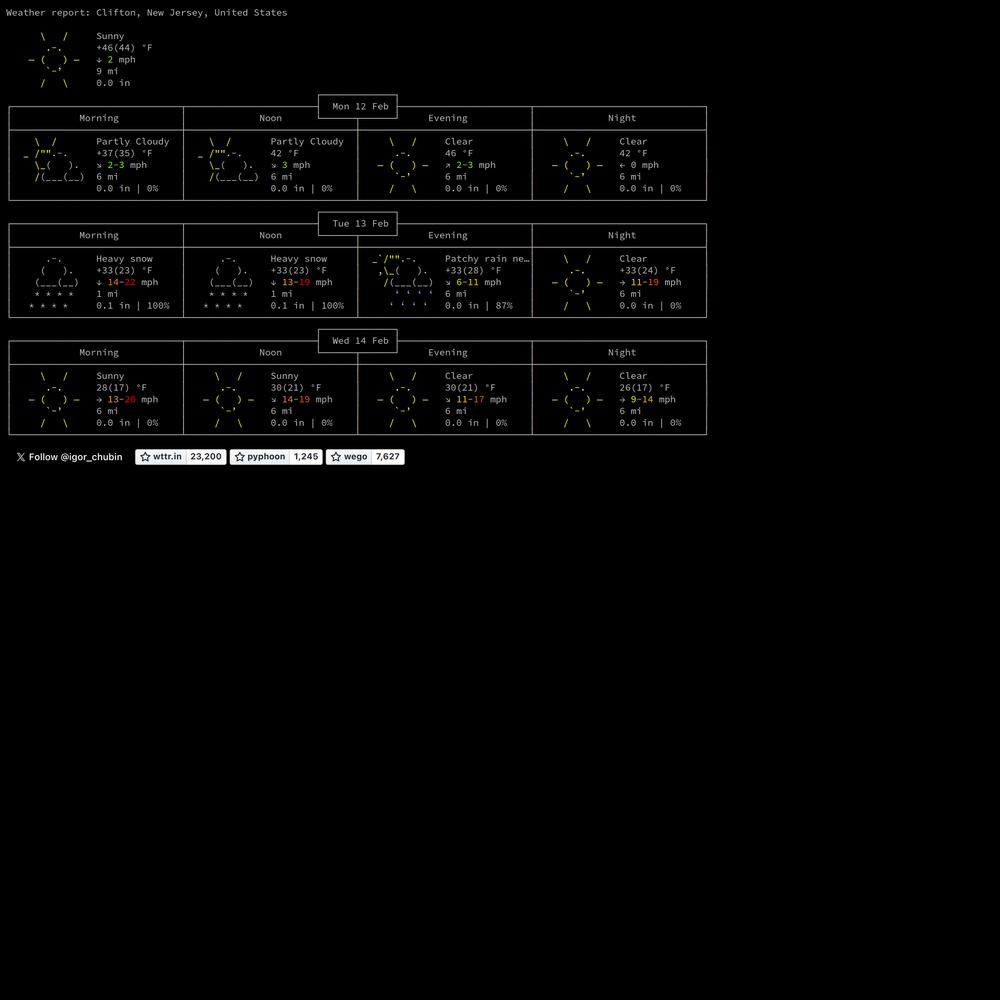This screenshot has width=1000, height=1000.
Task: Click Wednesday Noon's "14-19 mph" wind speed
Action: [307, 400]
